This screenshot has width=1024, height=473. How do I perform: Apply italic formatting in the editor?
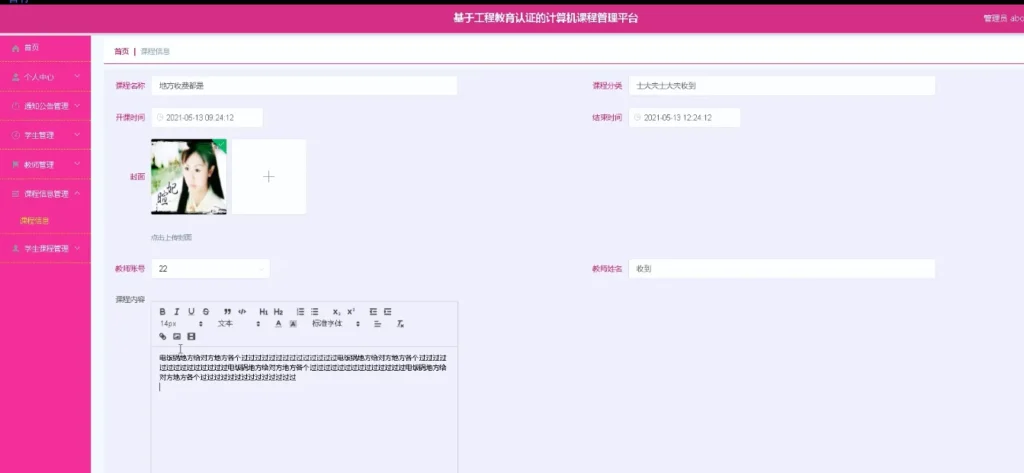177,311
